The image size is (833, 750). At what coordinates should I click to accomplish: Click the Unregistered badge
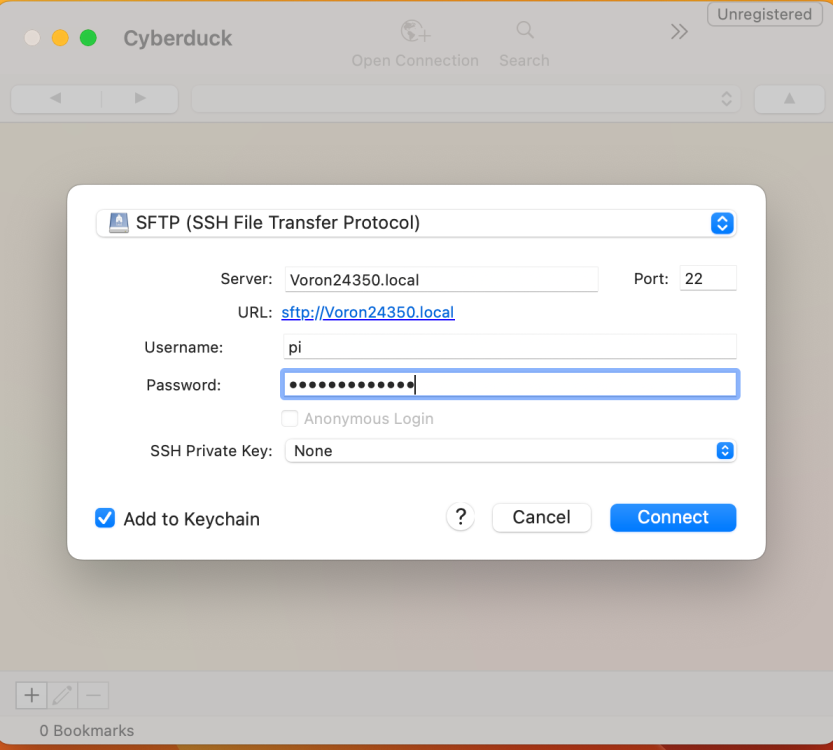pyautogui.click(x=764, y=14)
